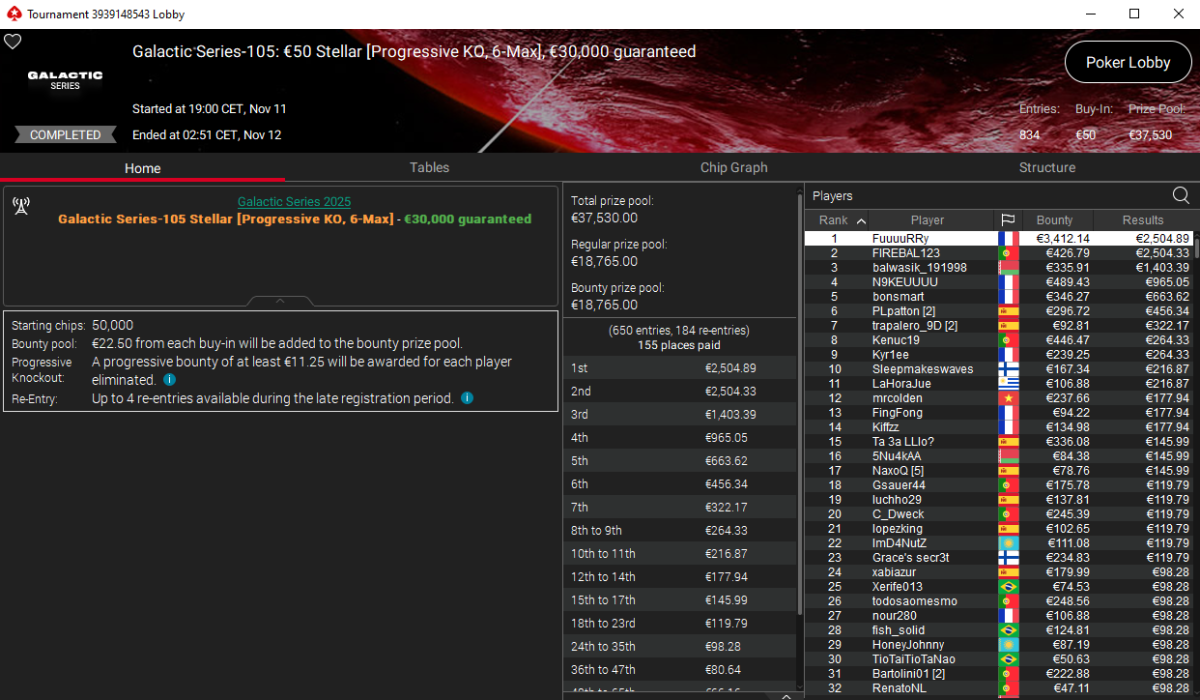Add tournament to favorites with heart icon

[x=12, y=41]
